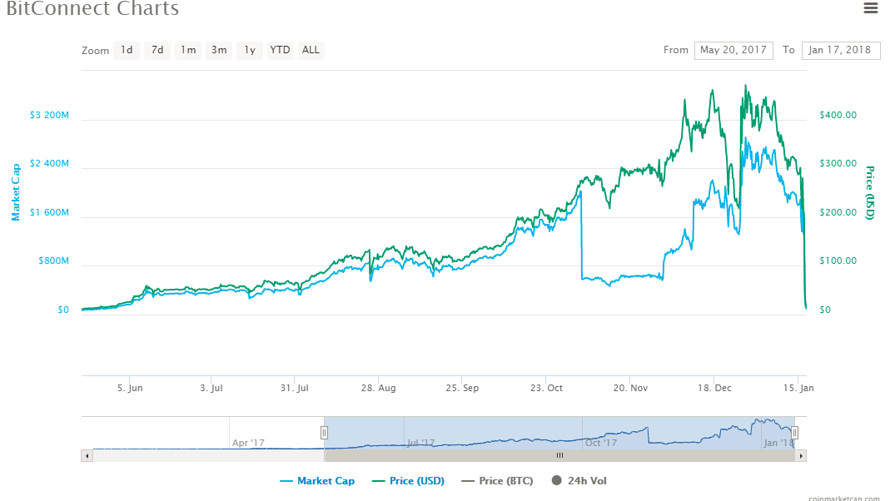Click the scrollbar right arrow button
The height and width of the screenshot is (501, 890).
(x=801, y=456)
